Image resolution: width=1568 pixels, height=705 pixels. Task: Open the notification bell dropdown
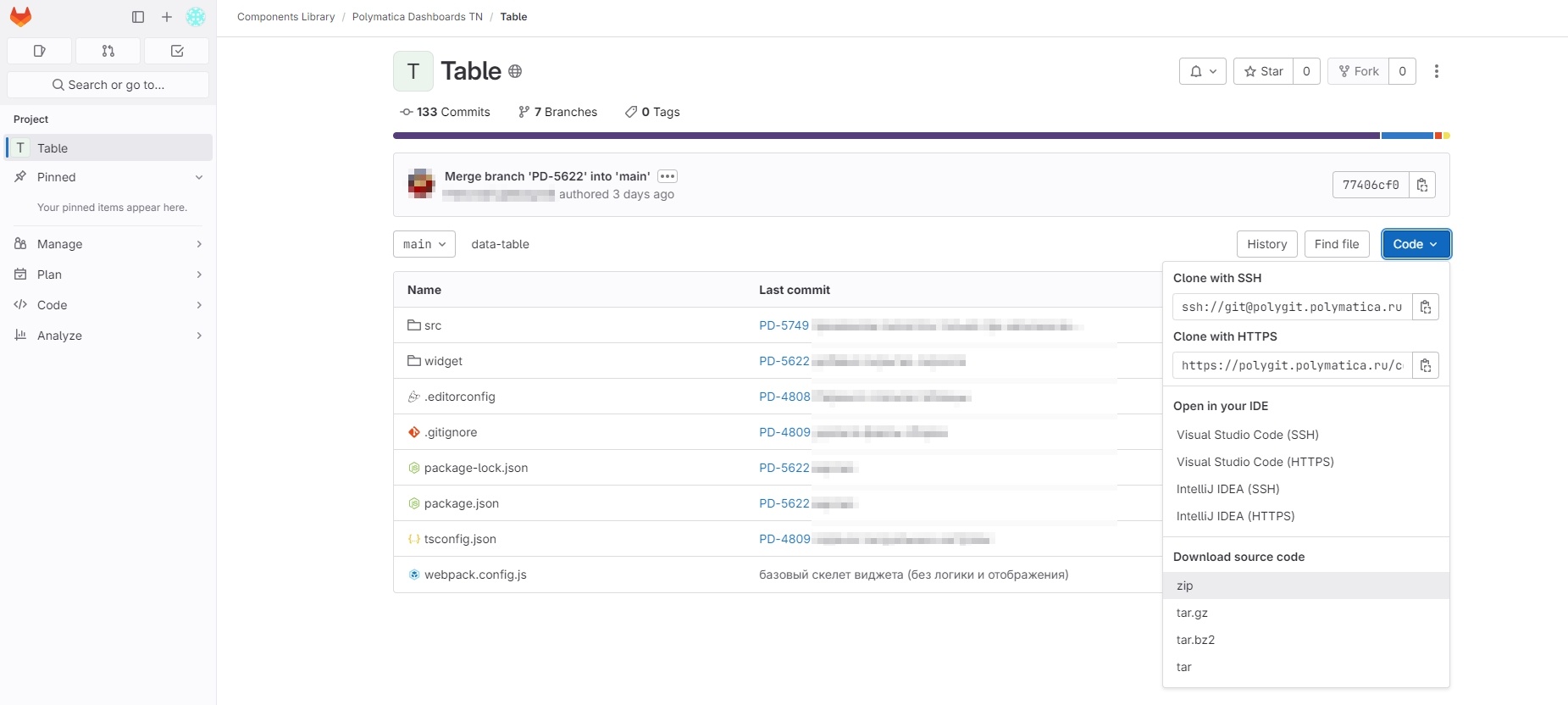(x=1202, y=71)
